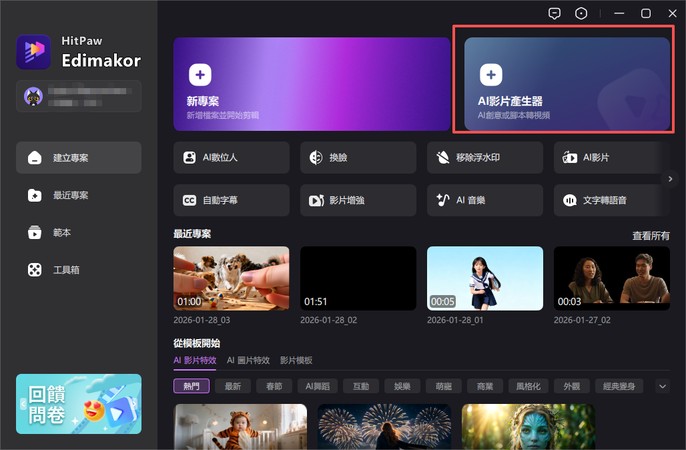Select the 經典變身 category filter

tap(619, 386)
